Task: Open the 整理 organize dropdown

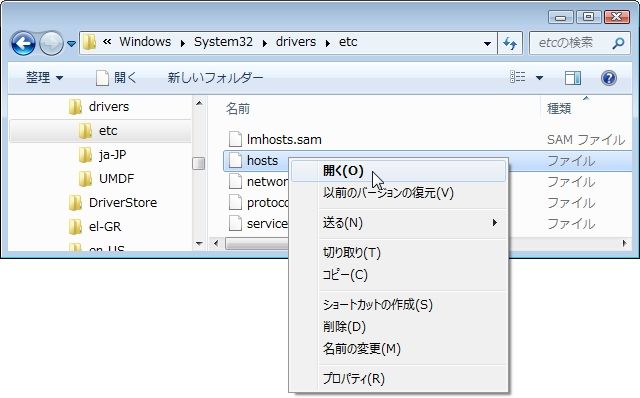Action: pyautogui.click(x=44, y=77)
